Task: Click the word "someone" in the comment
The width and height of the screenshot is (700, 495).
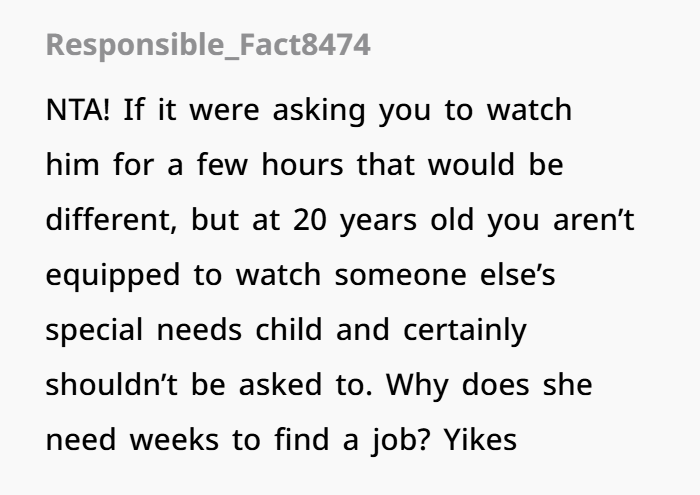Action: tap(400, 276)
